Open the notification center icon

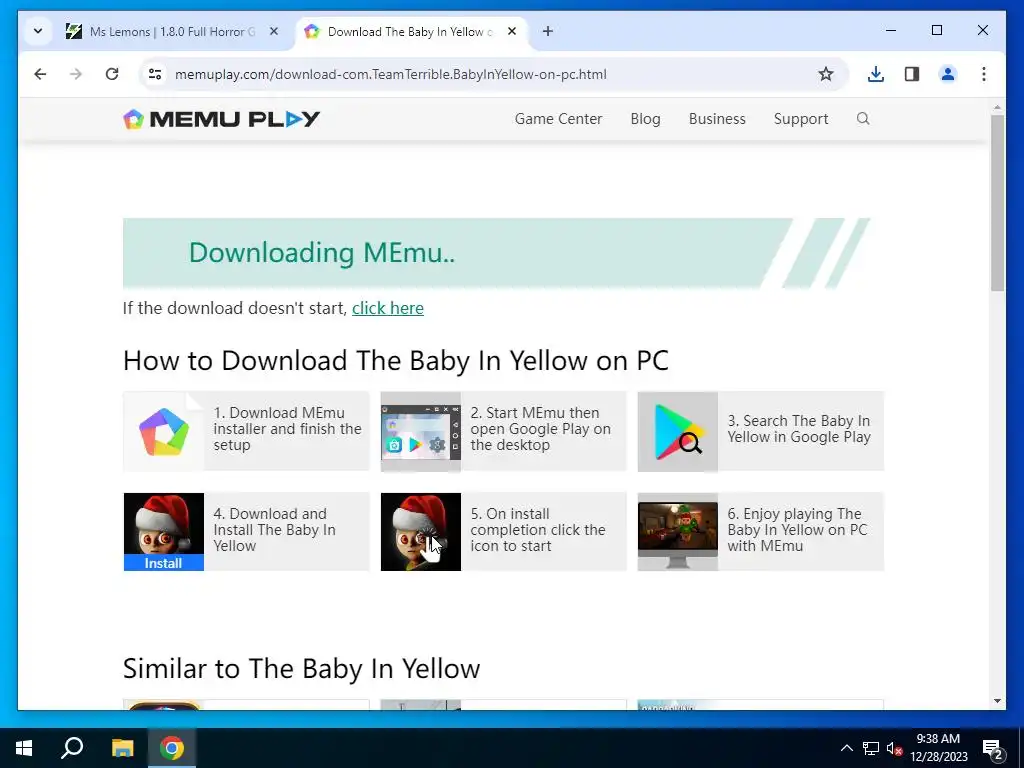tap(992, 749)
